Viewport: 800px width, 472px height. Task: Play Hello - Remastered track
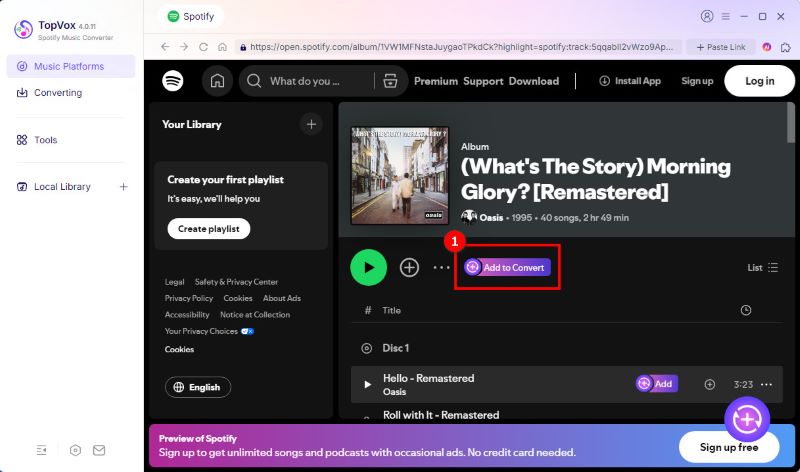tap(367, 384)
